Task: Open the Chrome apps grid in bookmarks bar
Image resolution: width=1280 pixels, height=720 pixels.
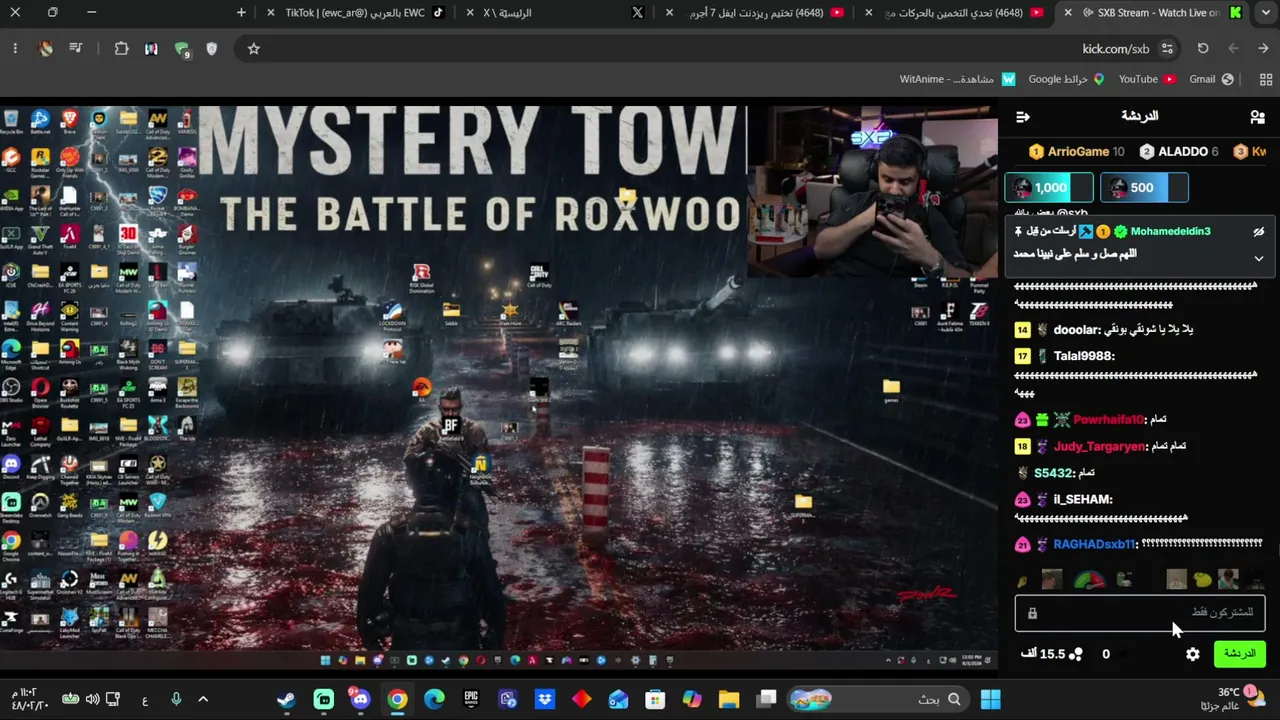Action: 1266,79
